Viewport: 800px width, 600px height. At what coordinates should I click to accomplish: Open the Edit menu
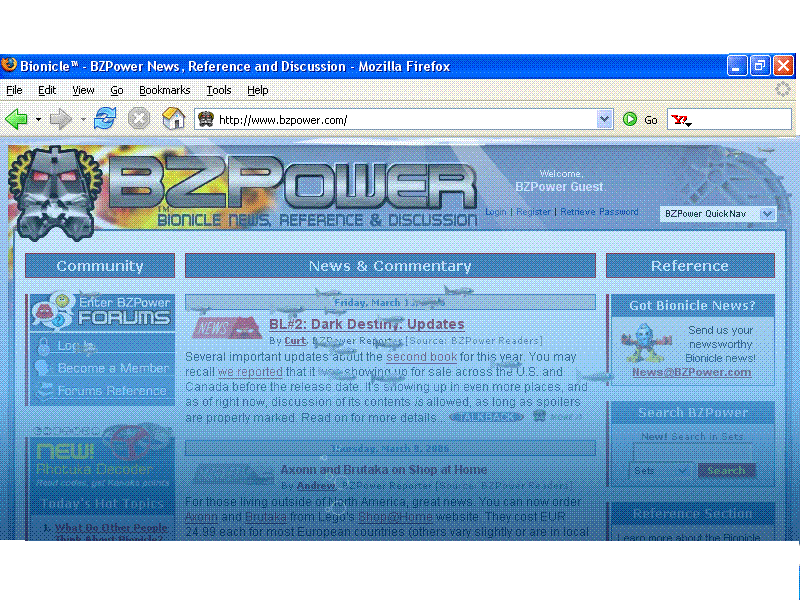click(x=47, y=90)
